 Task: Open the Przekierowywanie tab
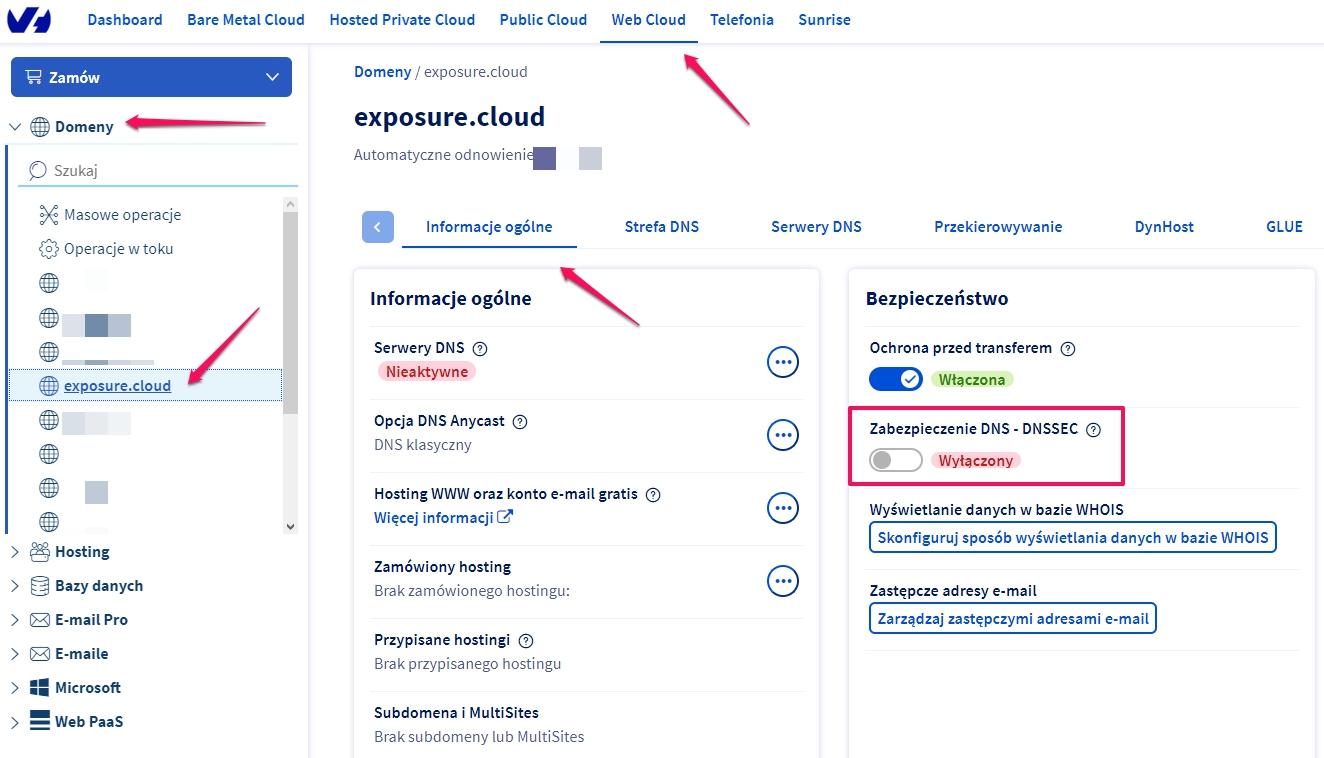pos(998,227)
